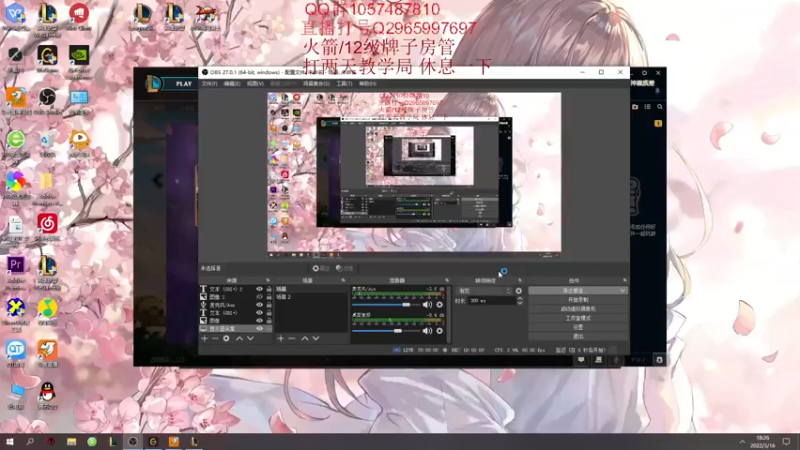Open source properties gear in Sources toolbar
The height and width of the screenshot is (450, 800).
point(226,338)
